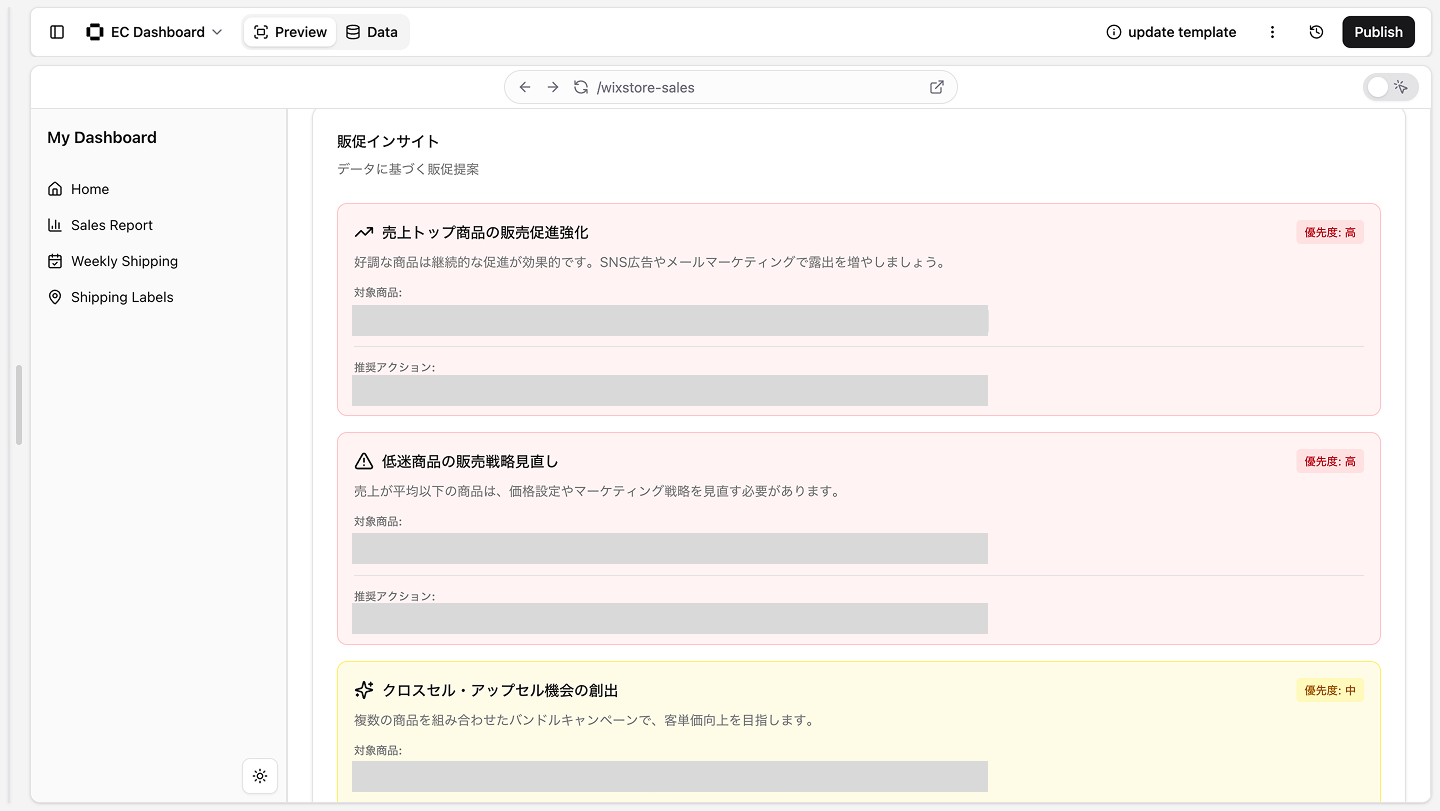Switch to the Data tab
This screenshot has height=811, width=1440.
372,31
